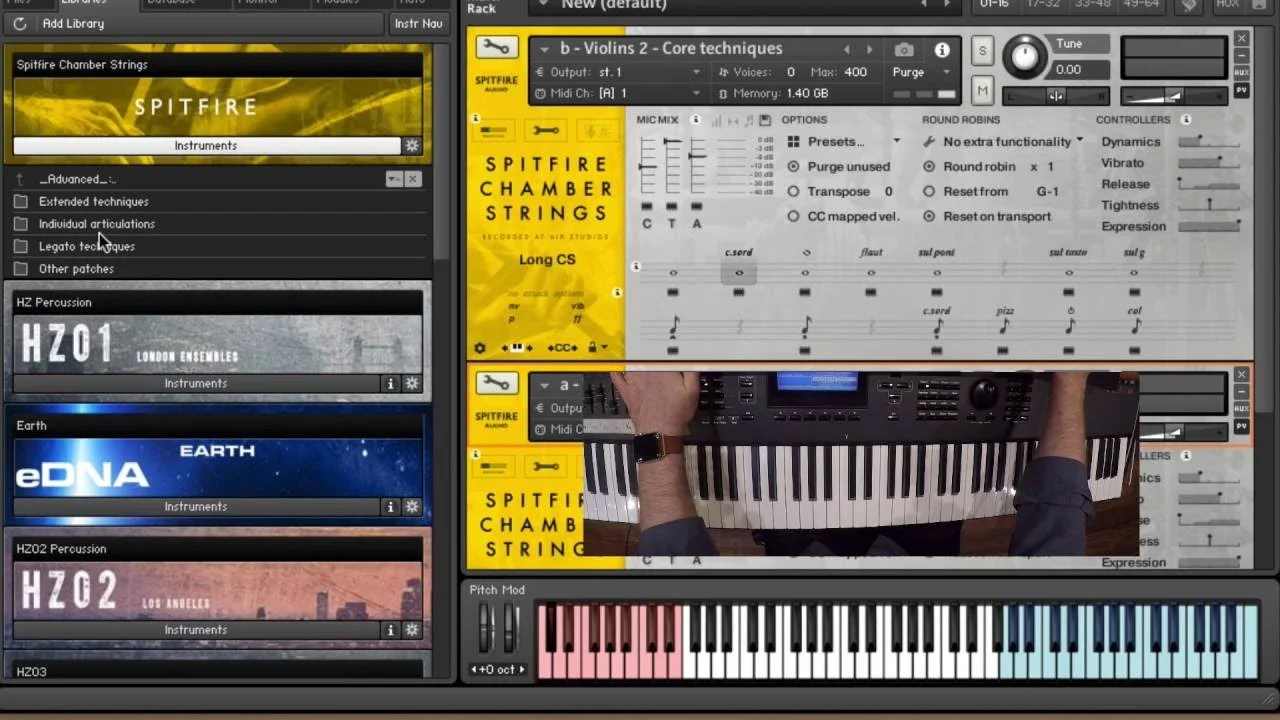Image resolution: width=1280 pixels, height=720 pixels.
Task: Open Spitfire Chamber Strings library gear settings
Action: (412, 145)
